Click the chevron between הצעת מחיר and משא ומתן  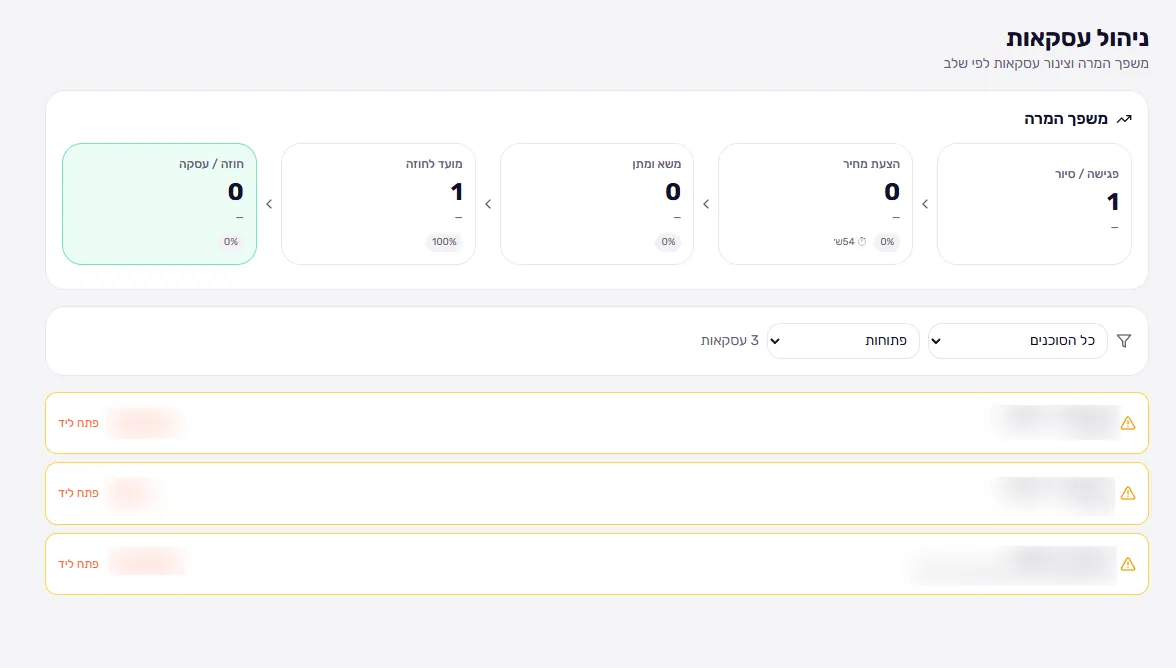point(706,204)
